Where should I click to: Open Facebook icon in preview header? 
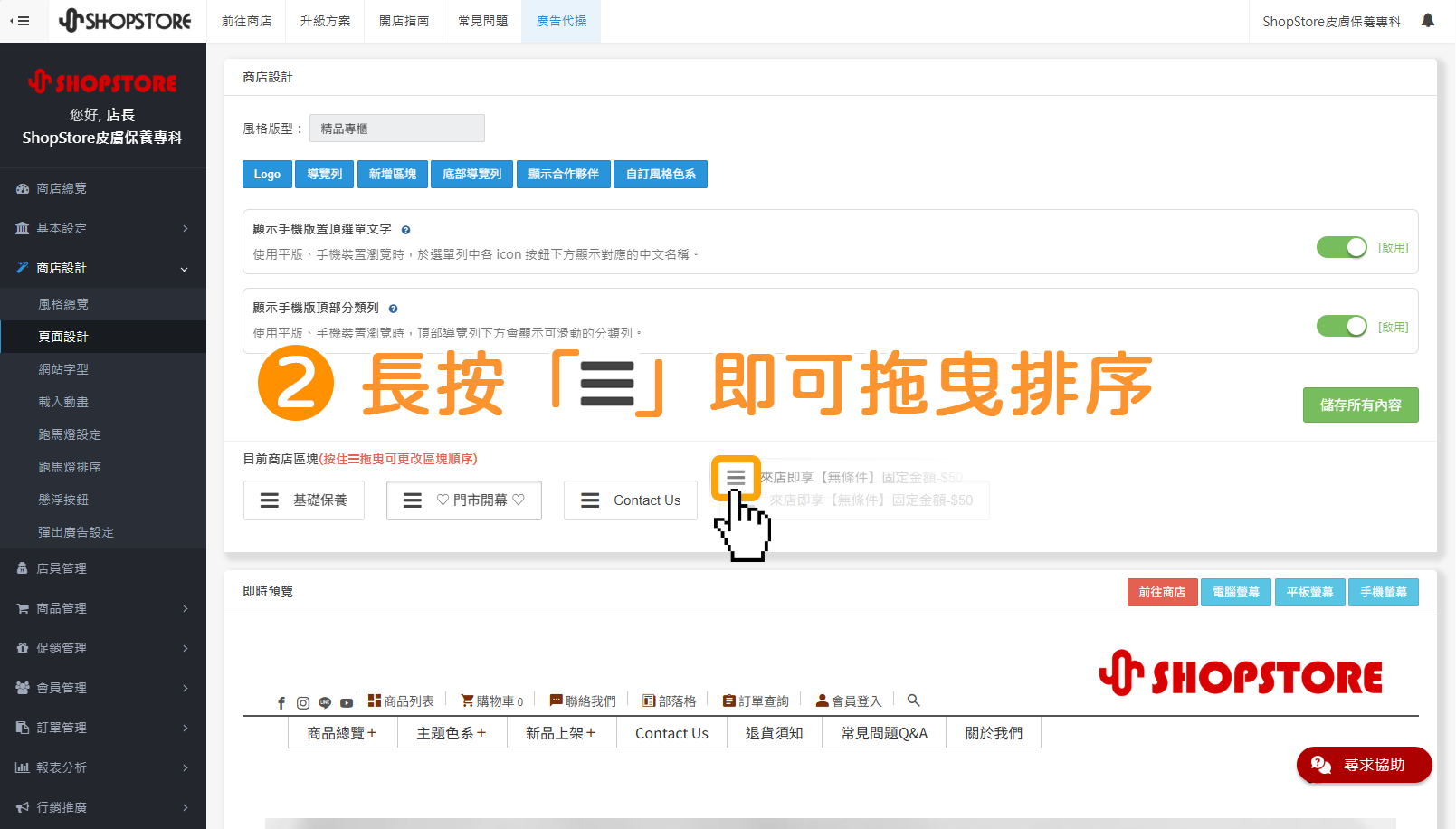point(281,702)
